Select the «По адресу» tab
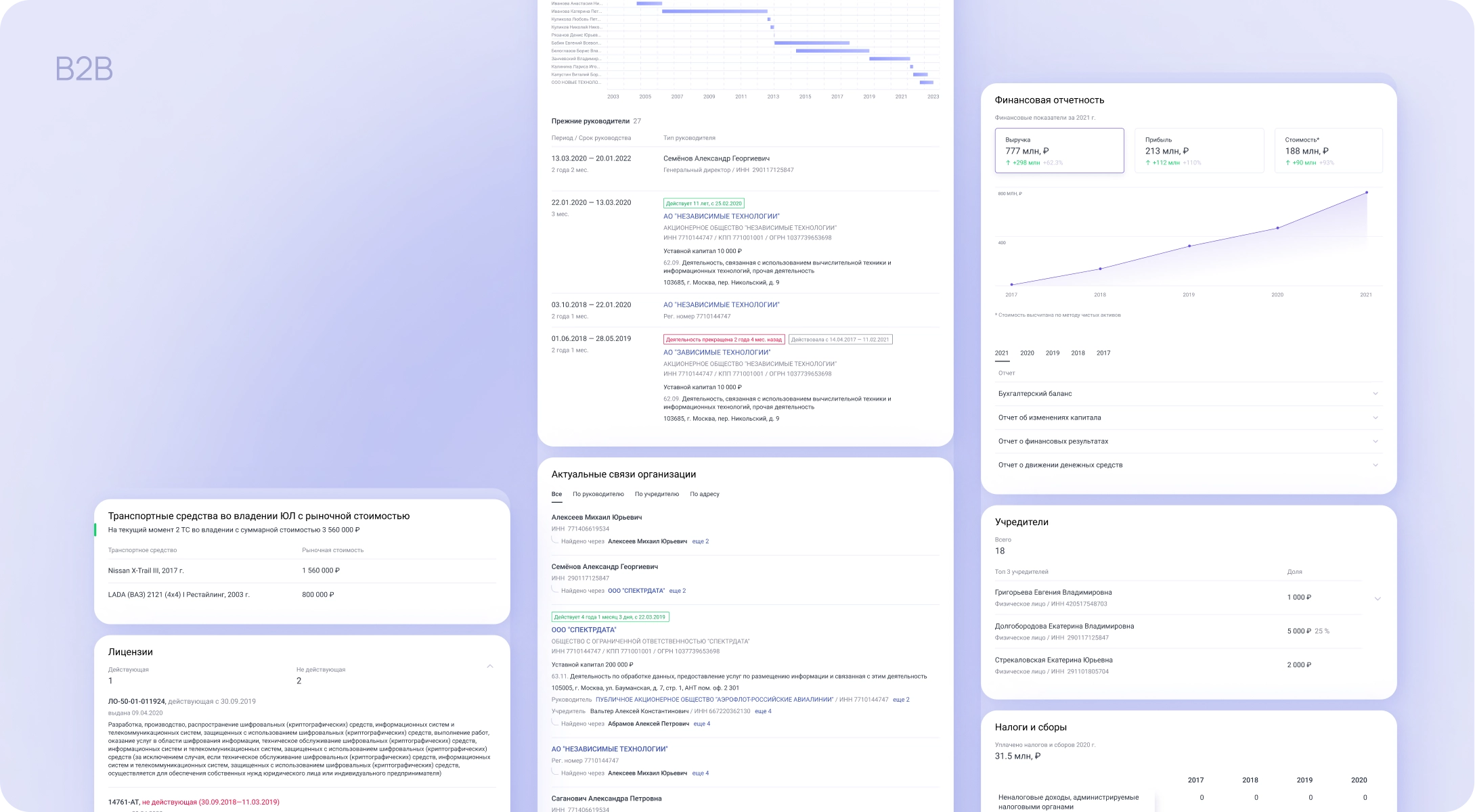The image size is (1475, 812). [705, 495]
